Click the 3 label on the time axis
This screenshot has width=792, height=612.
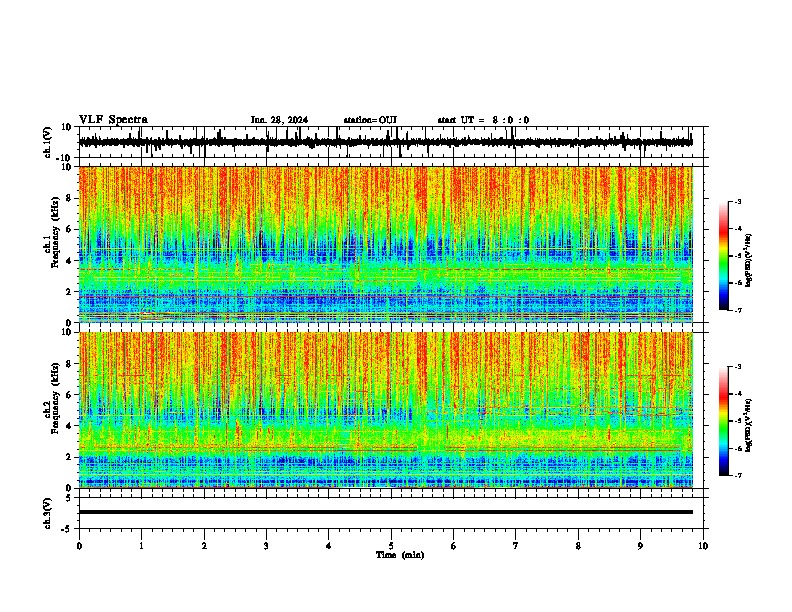(267, 546)
